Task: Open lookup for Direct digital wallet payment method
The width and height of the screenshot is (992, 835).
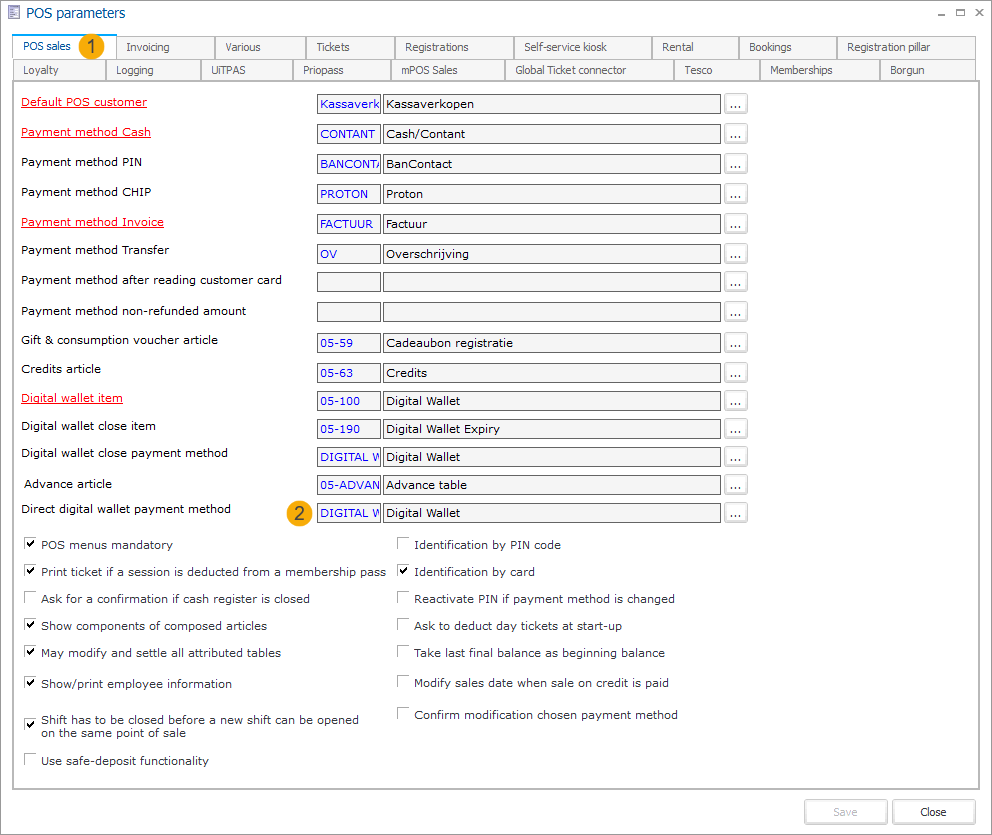Action: pos(736,513)
